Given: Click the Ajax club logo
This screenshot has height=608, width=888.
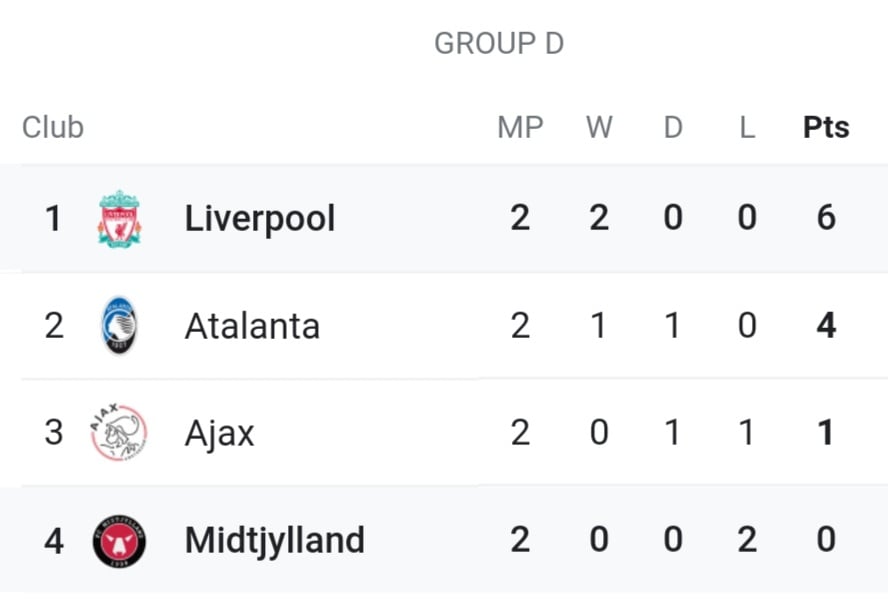Looking at the screenshot, I should coord(119,432).
